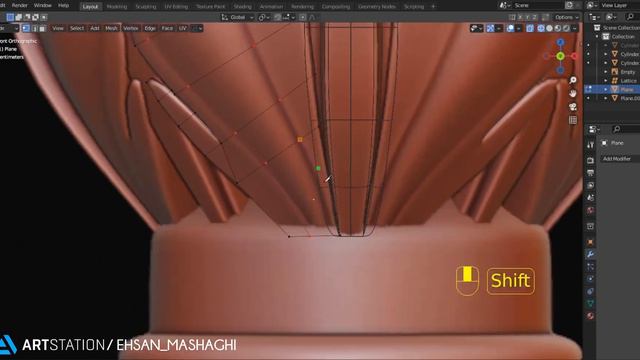
Task: Open the Render properties tab icon
Action: [x=591, y=160]
